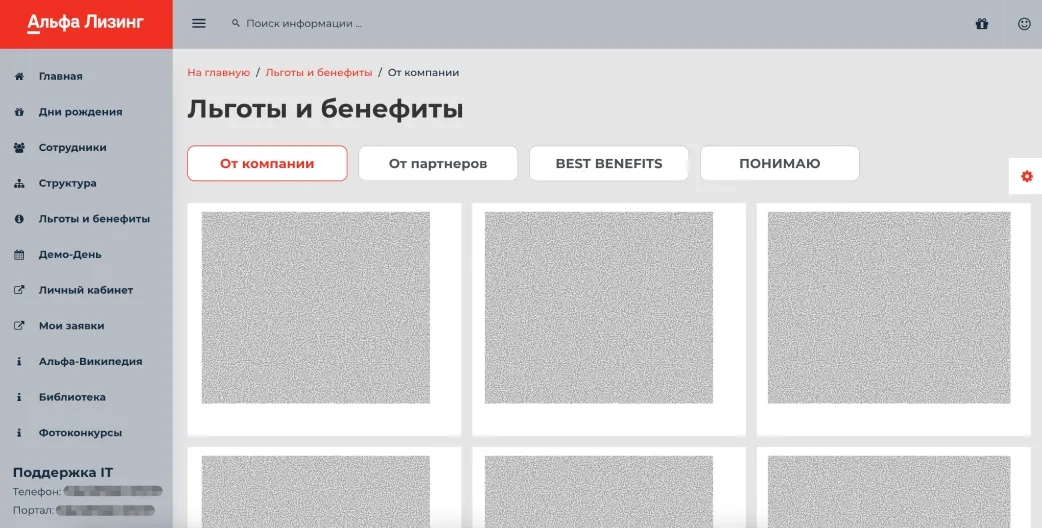Go to Дни рождения in sidebar
The image size is (1042, 528).
coord(80,112)
